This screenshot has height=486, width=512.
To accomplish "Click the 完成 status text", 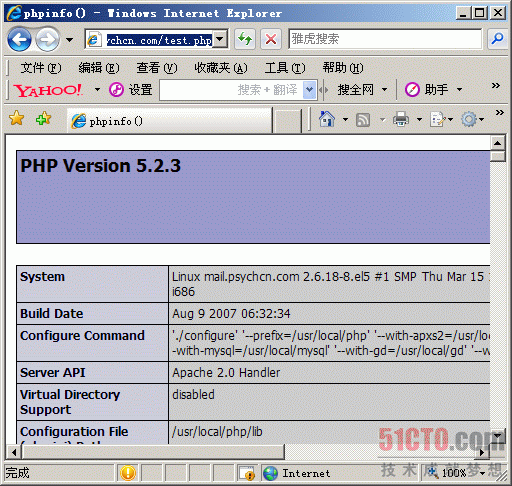I will click(18, 473).
